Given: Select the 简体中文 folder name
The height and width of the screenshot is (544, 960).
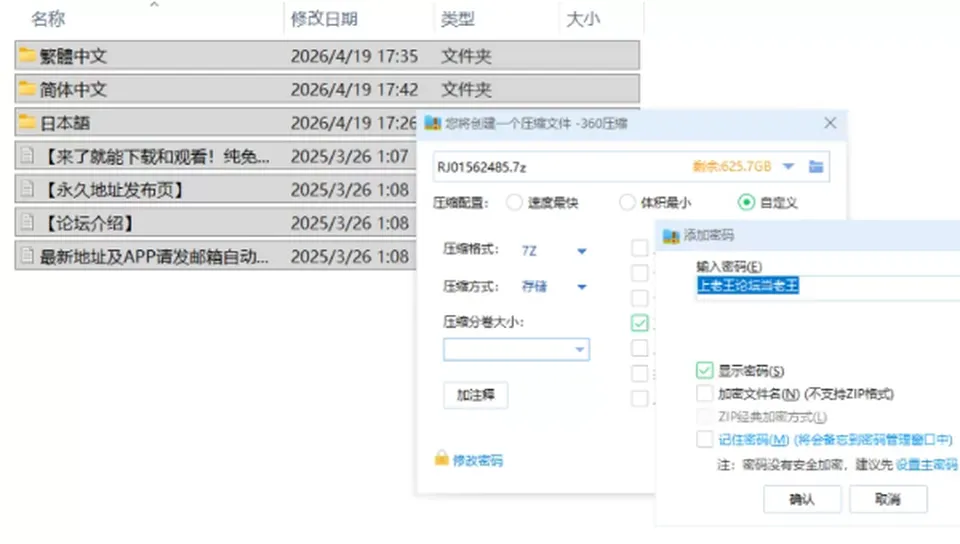Looking at the screenshot, I should (x=73, y=89).
